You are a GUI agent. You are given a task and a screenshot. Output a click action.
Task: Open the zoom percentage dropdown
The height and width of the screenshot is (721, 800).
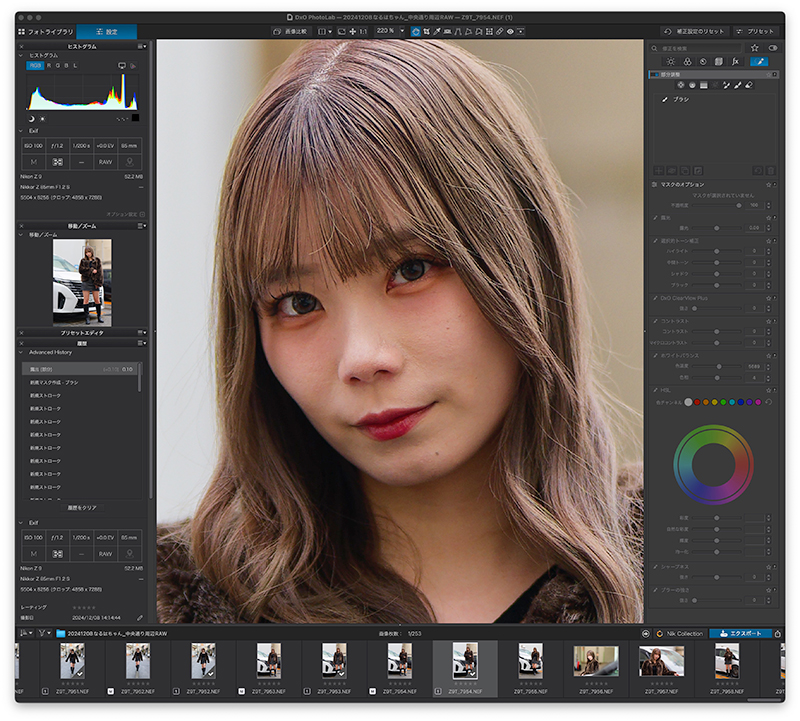point(402,31)
